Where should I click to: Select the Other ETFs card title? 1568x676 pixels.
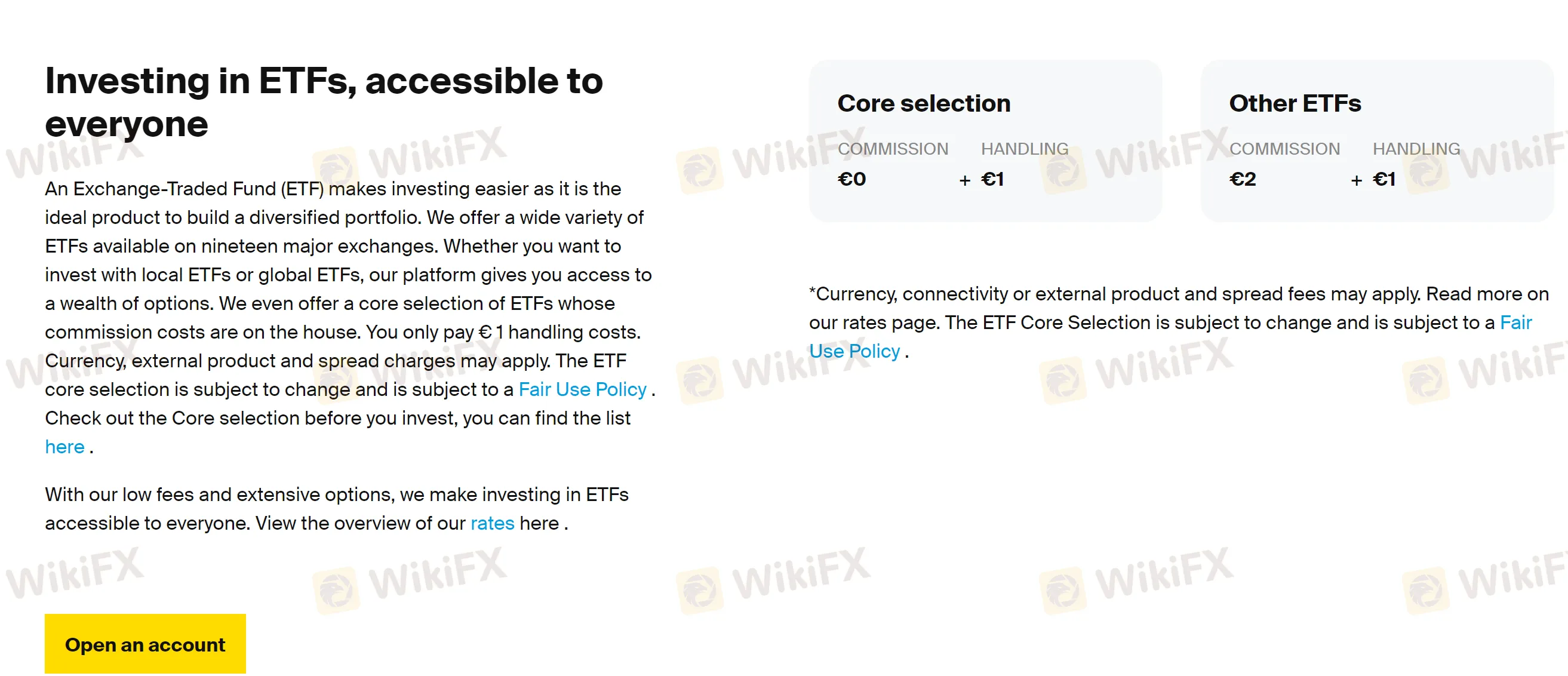click(x=1295, y=103)
